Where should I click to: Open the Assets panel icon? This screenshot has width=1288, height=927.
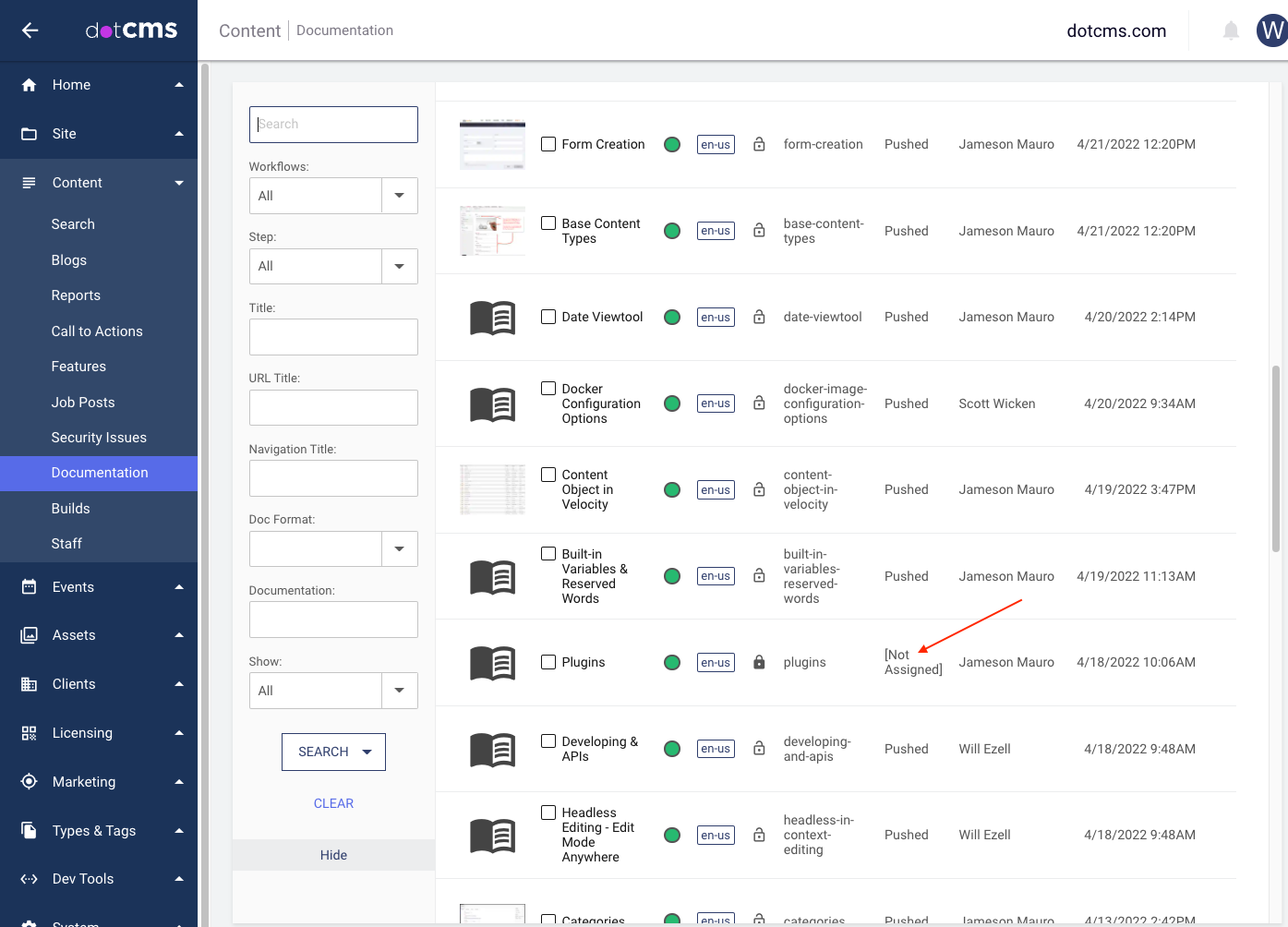coord(29,635)
